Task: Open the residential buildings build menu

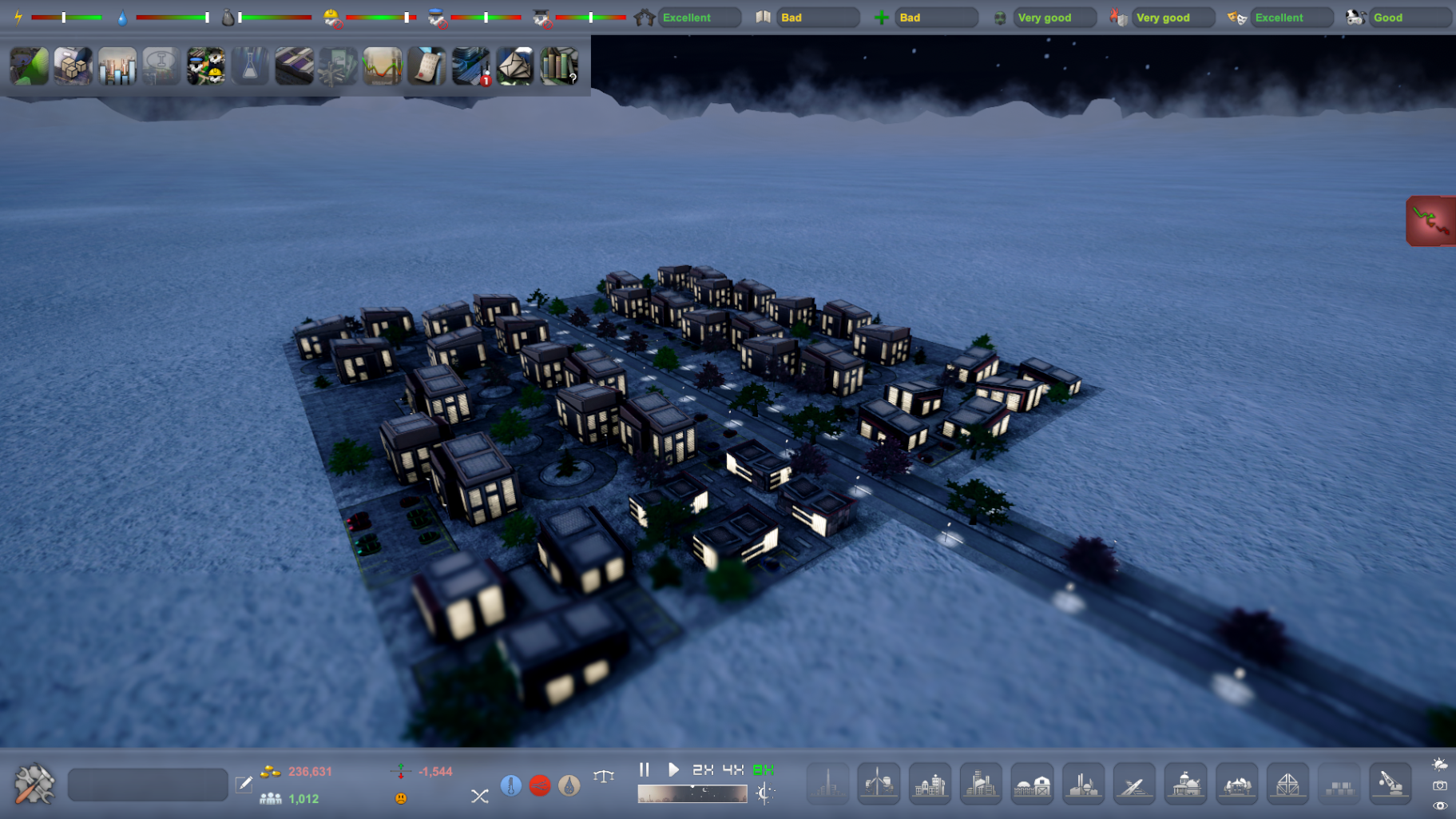Action: (x=930, y=784)
